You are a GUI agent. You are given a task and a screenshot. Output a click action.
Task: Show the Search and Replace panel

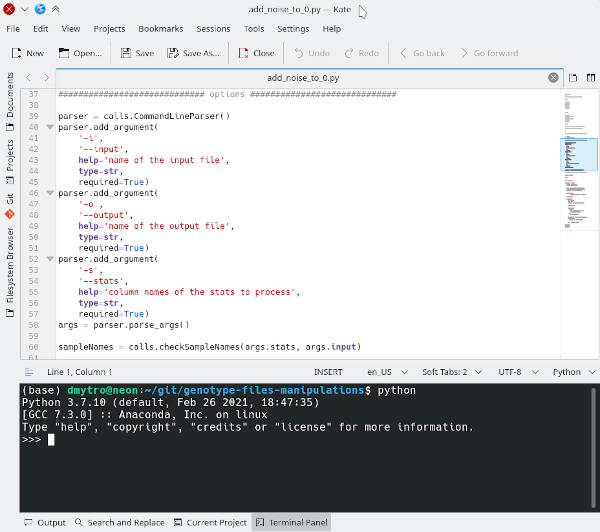coord(120,523)
